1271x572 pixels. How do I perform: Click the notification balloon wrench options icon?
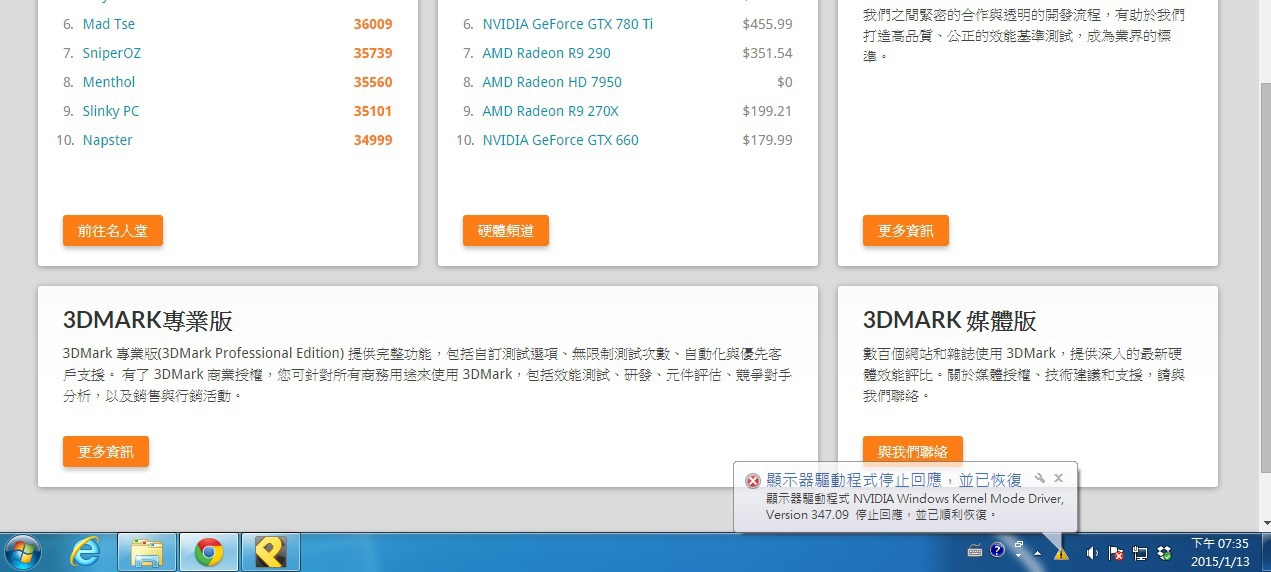[1040, 478]
